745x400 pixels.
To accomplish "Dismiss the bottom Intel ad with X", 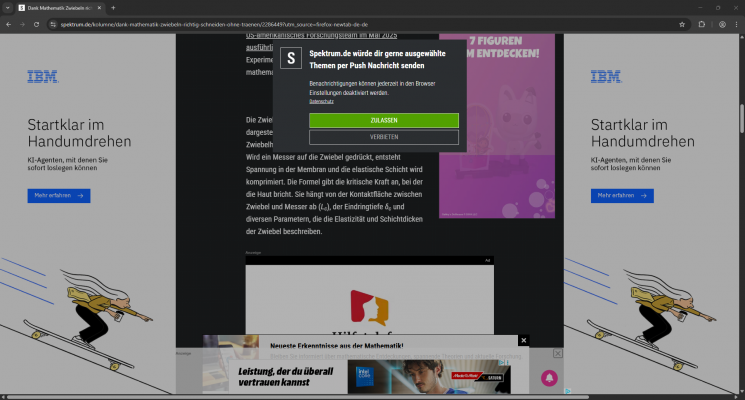I will pos(558,354).
